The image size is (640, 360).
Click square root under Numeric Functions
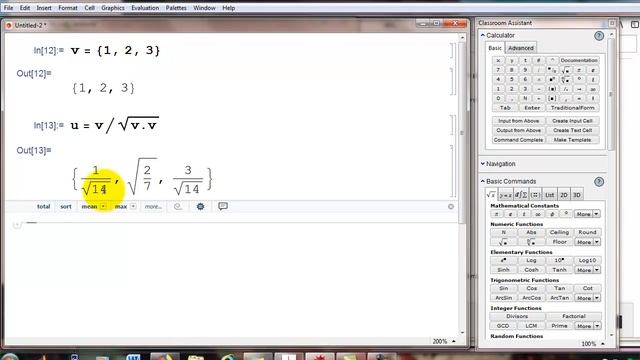coord(503,242)
